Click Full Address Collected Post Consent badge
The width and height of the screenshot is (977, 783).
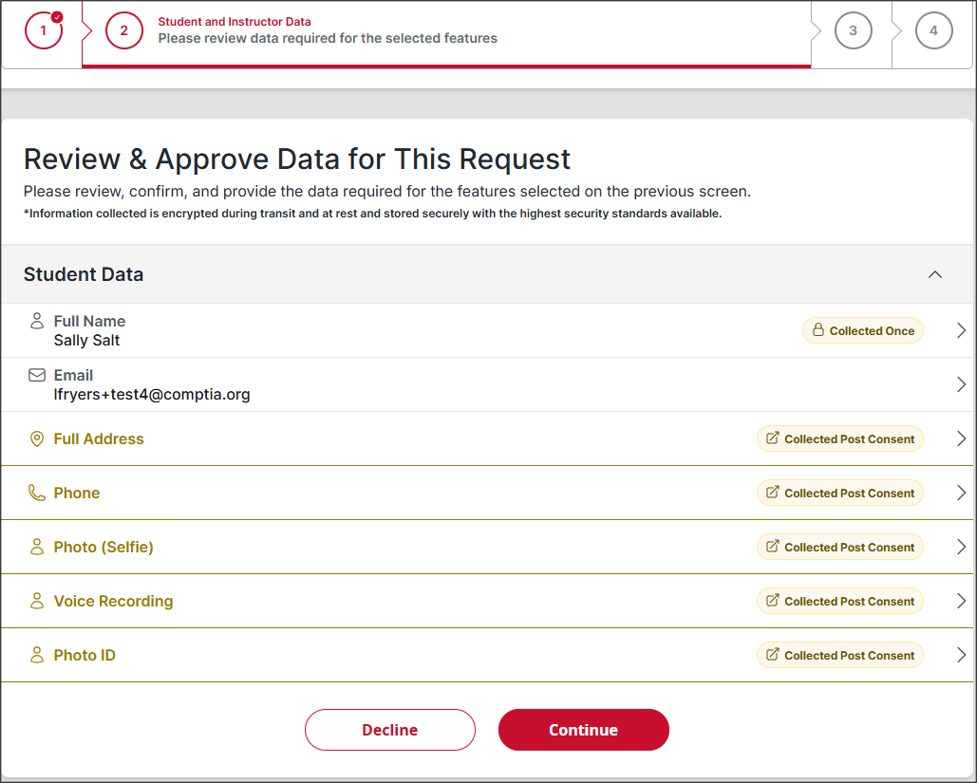pyautogui.click(x=840, y=439)
